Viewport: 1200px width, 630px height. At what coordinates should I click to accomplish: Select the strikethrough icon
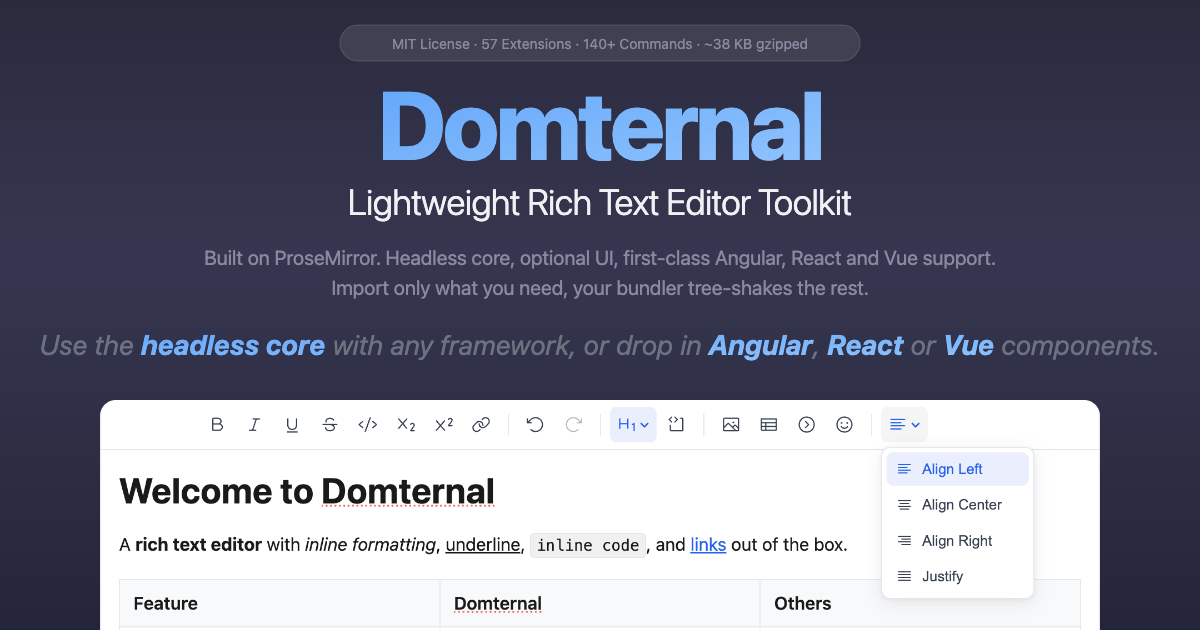[330, 424]
